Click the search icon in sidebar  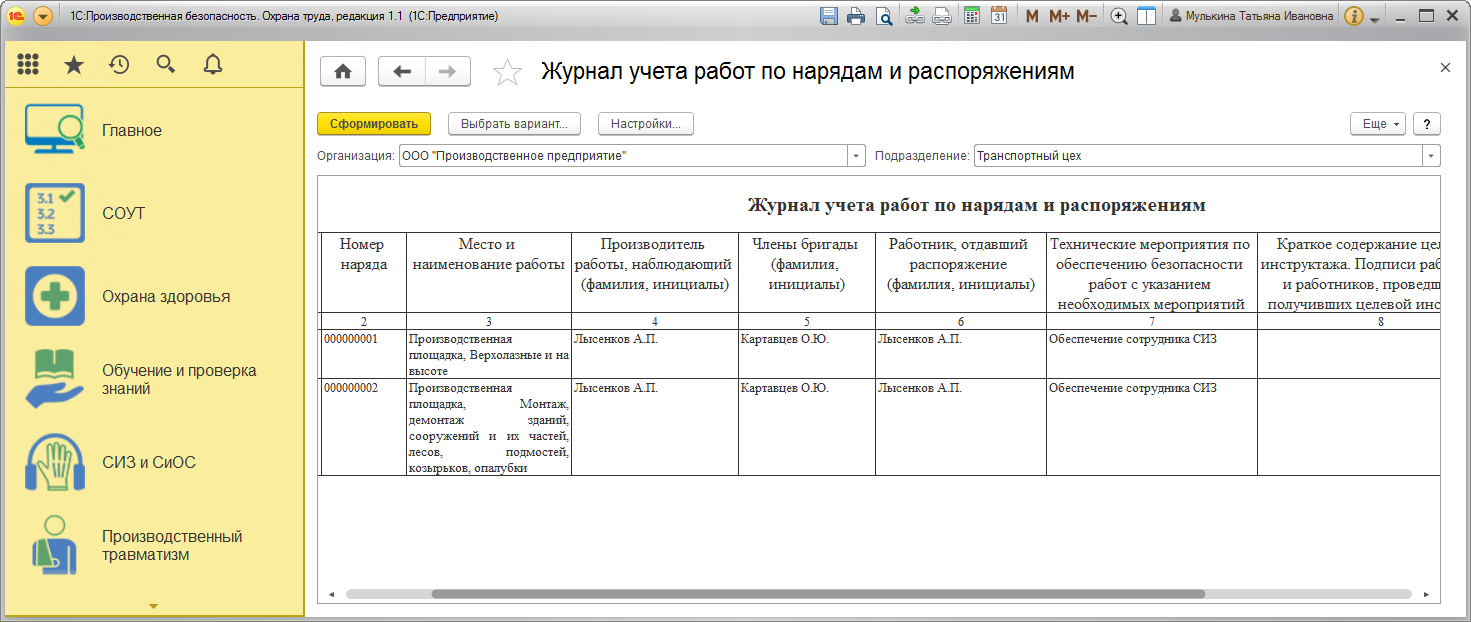(166, 65)
